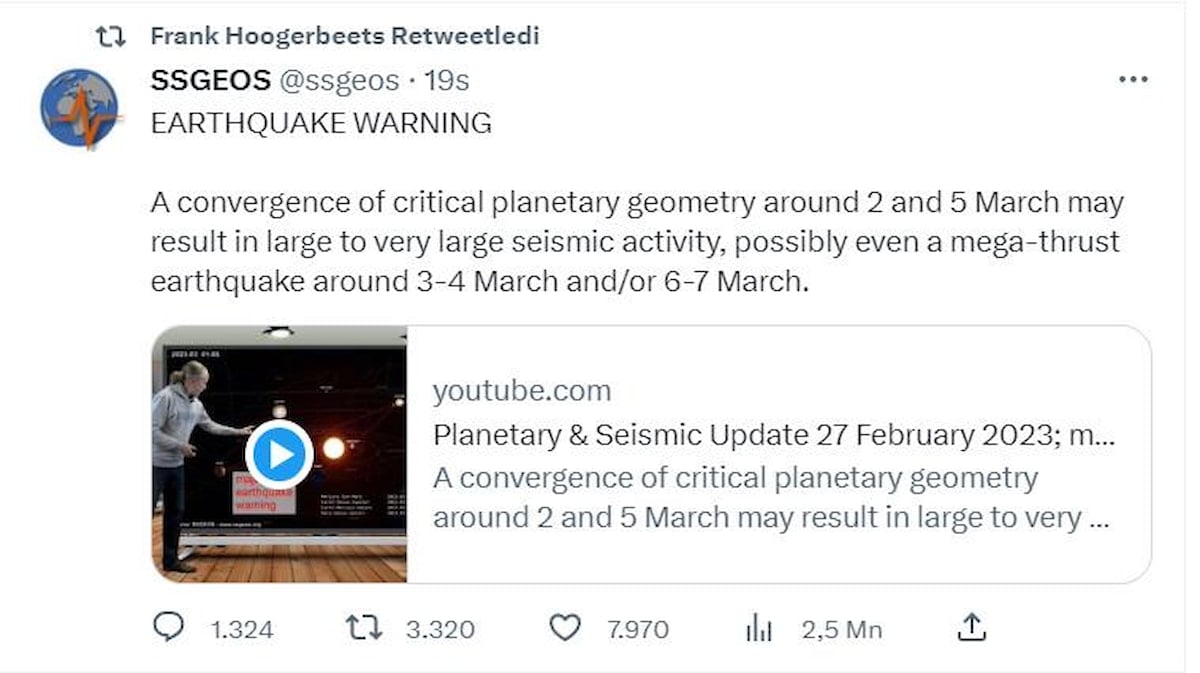1200x673 pixels.
Task: Click the 7.970 likes count
Action: pyautogui.click(x=637, y=630)
